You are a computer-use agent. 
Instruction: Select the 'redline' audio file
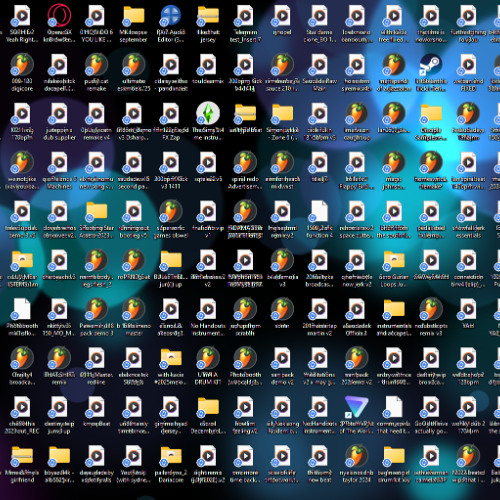(96, 358)
